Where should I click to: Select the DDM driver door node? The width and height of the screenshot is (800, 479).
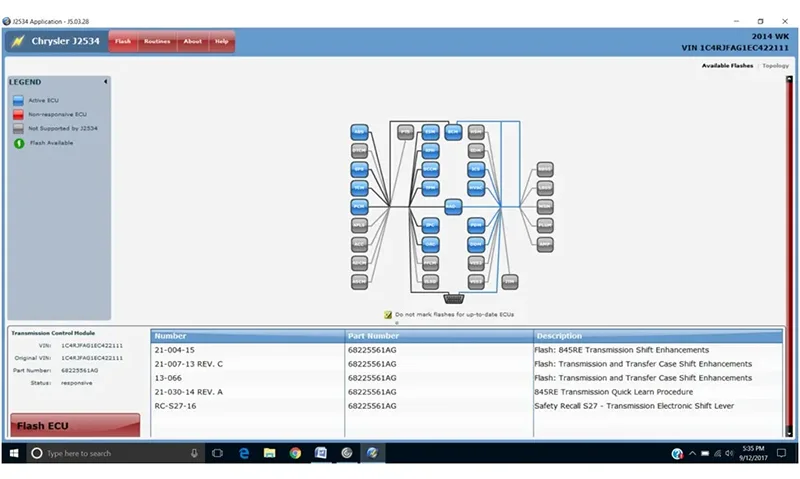click(476, 244)
